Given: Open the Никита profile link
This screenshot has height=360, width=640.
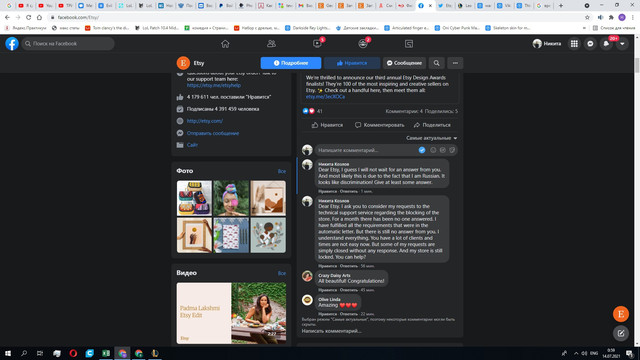Looking at the screenshot, I should coord(547,44).
